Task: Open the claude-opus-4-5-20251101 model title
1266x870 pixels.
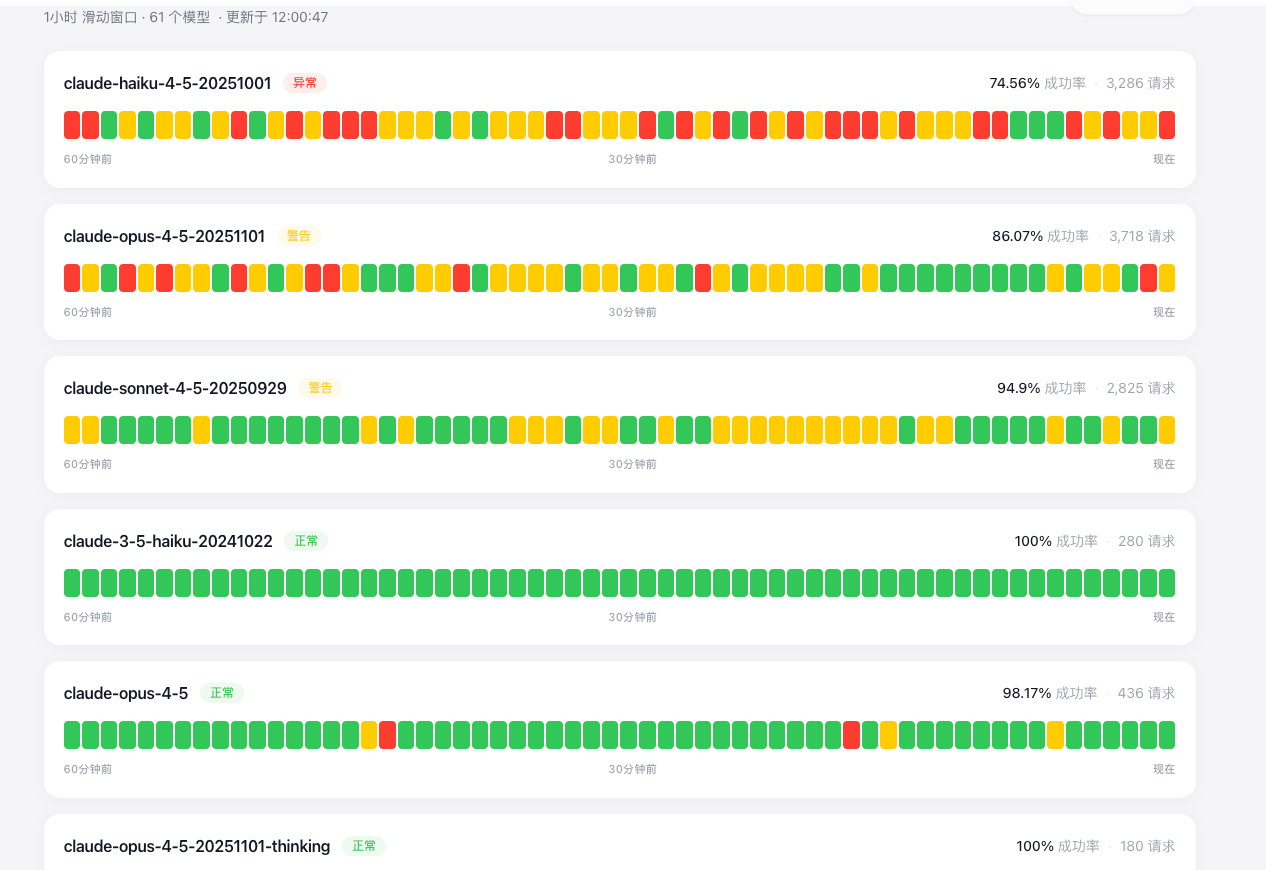Action: [164, 236]
